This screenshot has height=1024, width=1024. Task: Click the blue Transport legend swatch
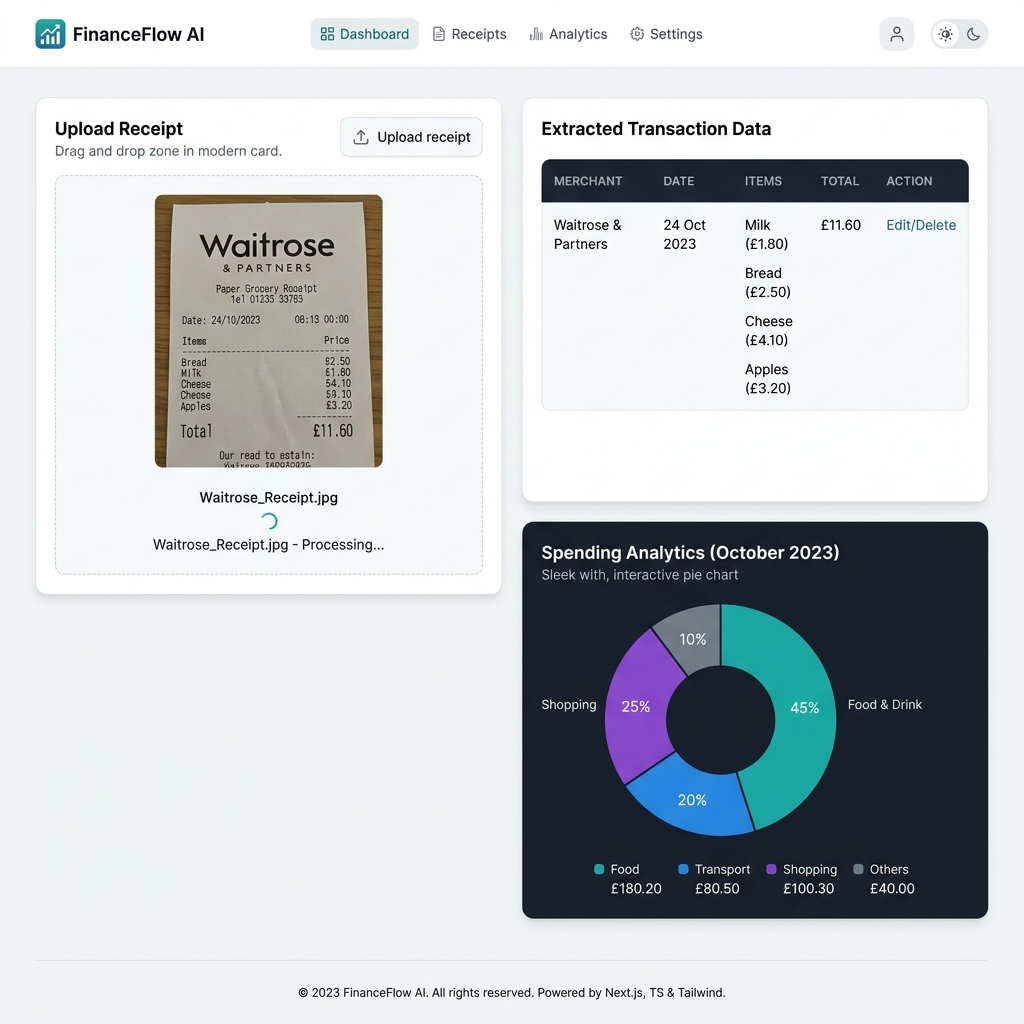[x=683, y=869]
